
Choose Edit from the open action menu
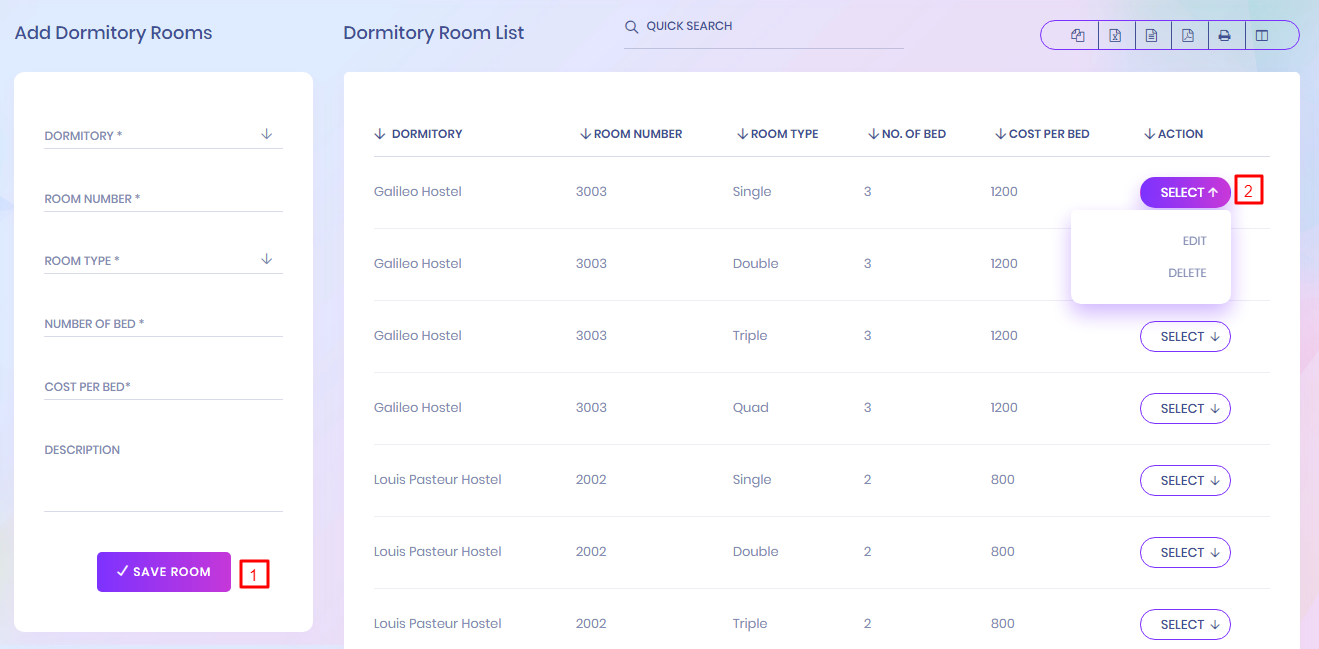point(1194,241)
